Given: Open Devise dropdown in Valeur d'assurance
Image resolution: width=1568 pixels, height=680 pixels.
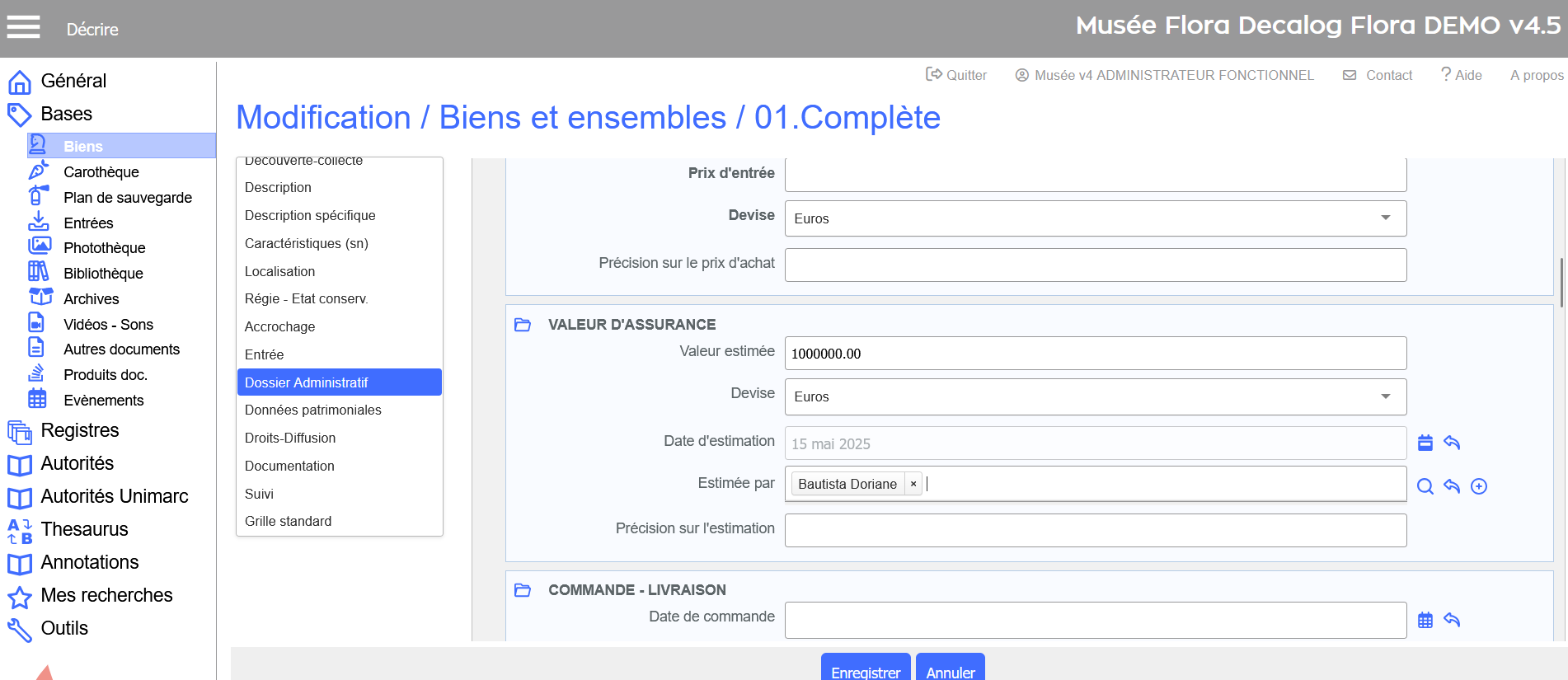Looking at the screenshot, I should (1095, 396).
